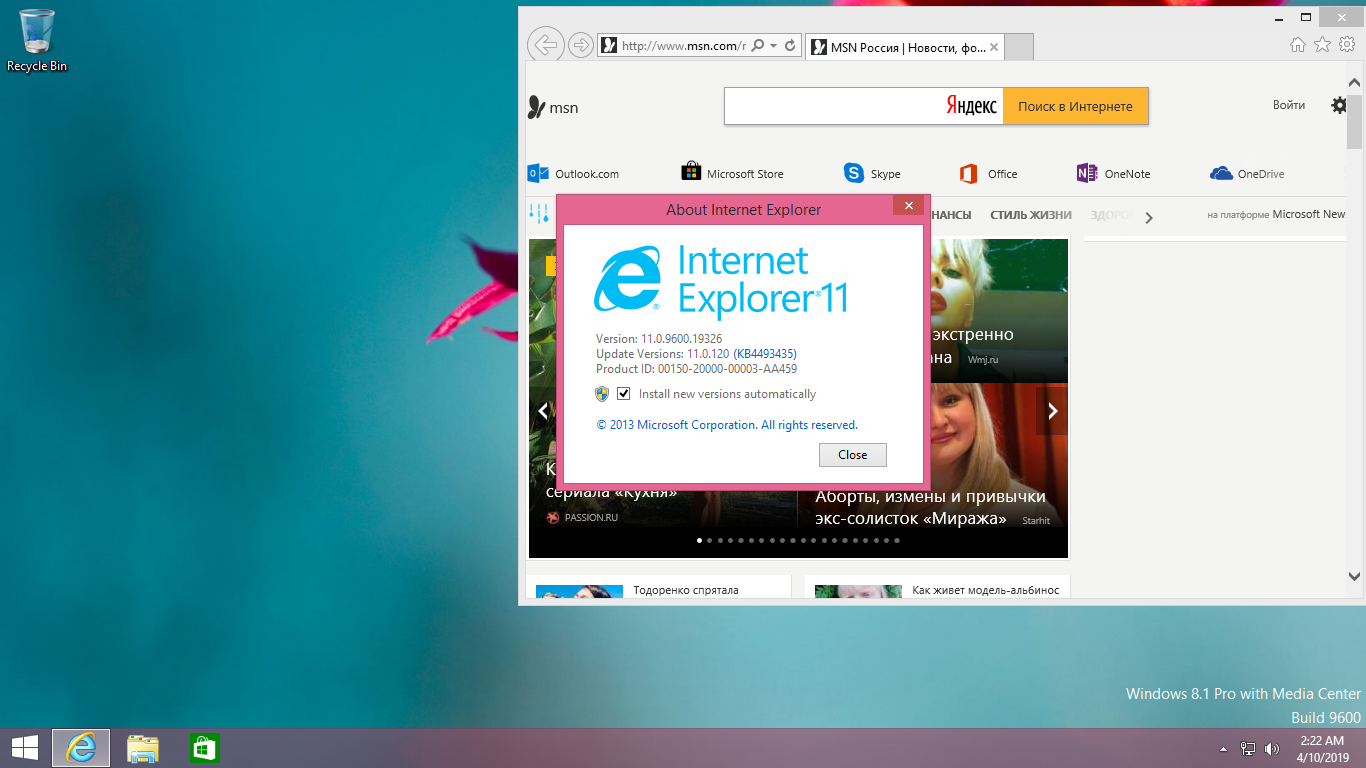Select the MSN Россия tab
This screenshot has height=768, width=1366.
(904, 47)
